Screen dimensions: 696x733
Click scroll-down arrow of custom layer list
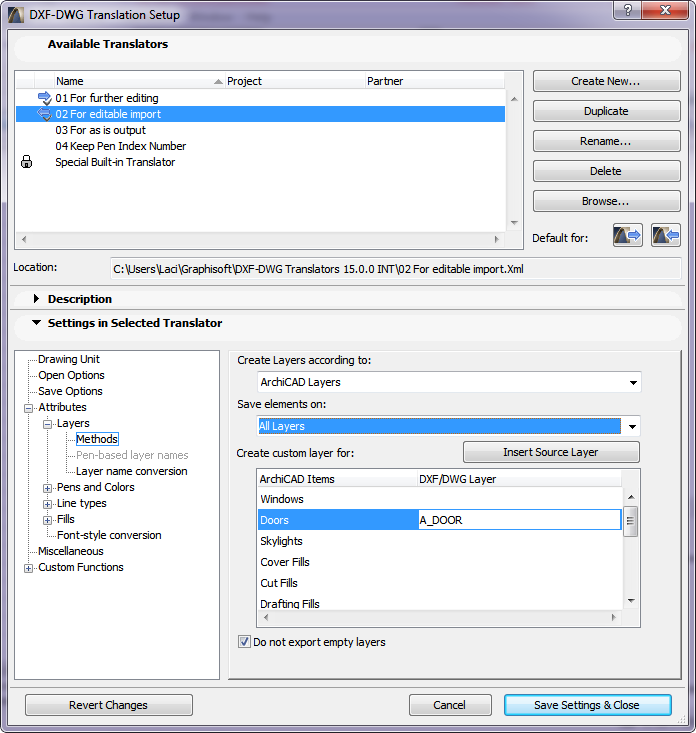coord(631,601)
